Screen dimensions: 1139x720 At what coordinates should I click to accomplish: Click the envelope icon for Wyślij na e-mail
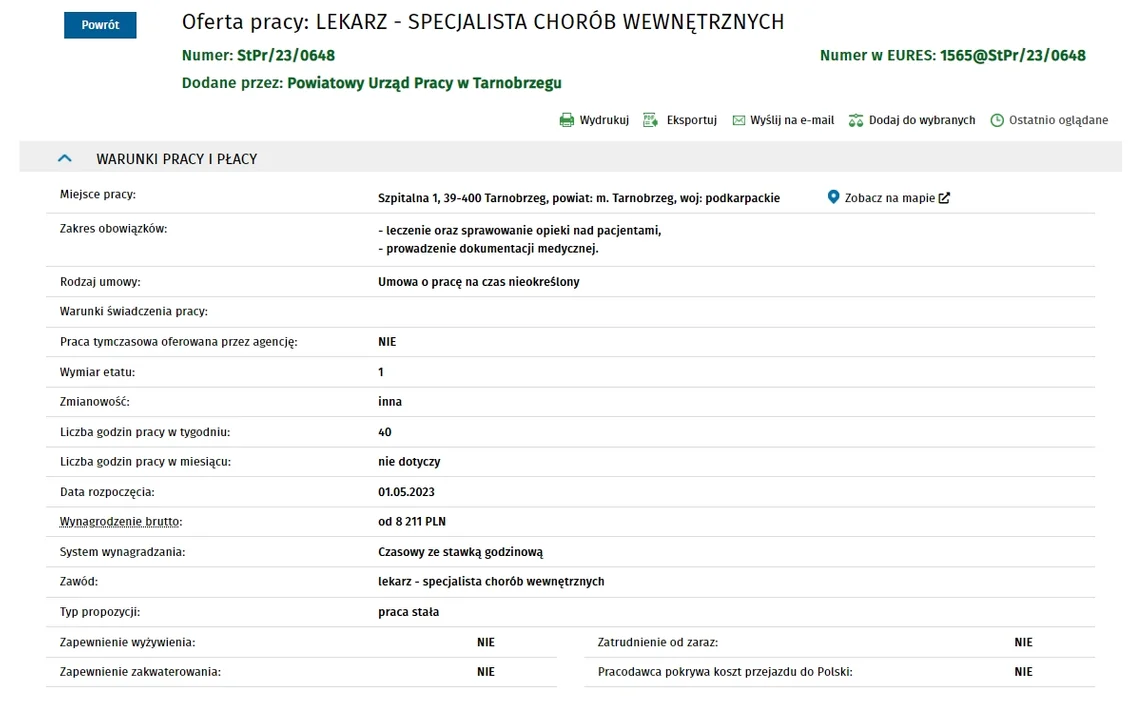pos(739,120)
